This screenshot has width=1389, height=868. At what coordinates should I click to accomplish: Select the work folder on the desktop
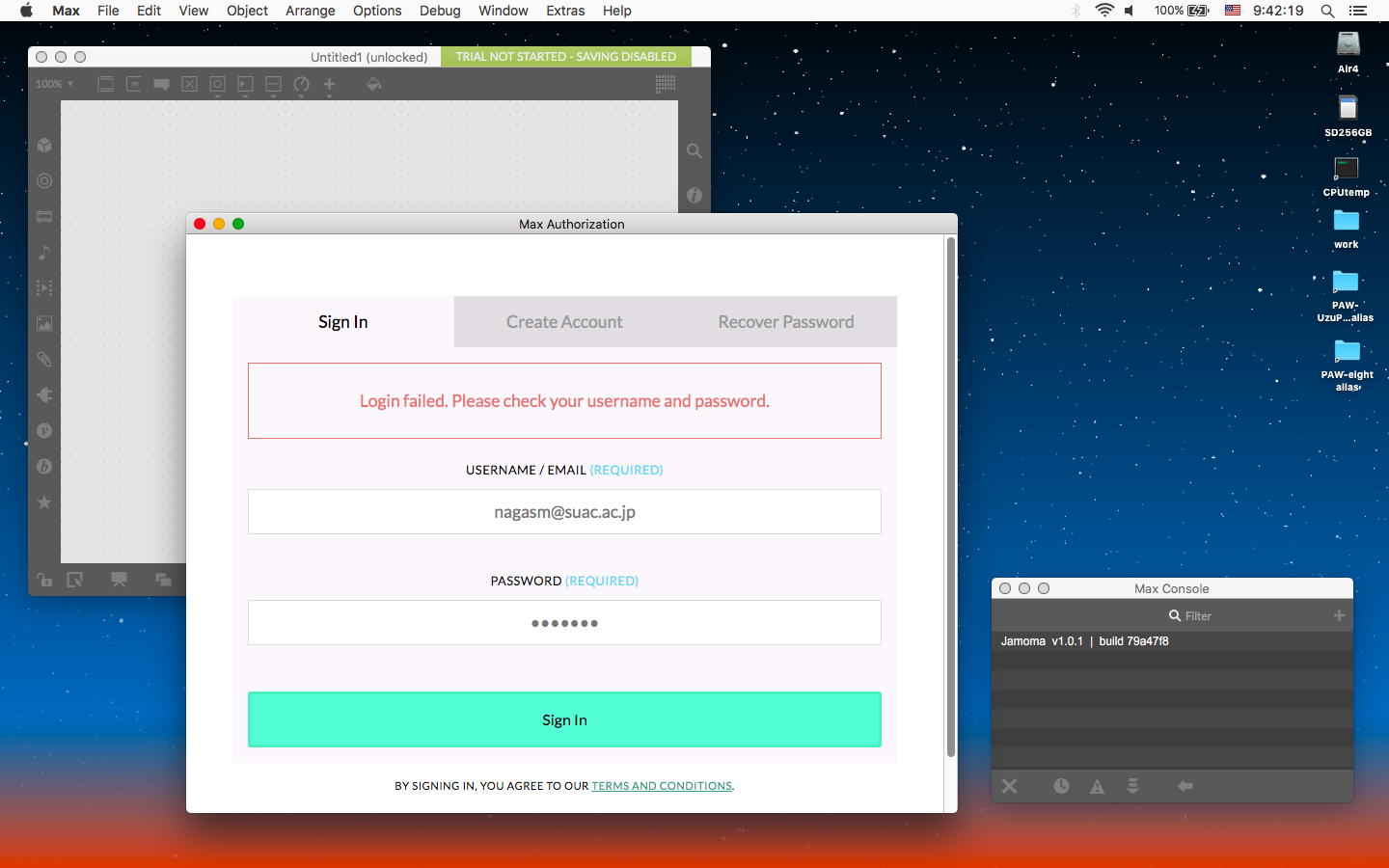tap(1347, 230)
